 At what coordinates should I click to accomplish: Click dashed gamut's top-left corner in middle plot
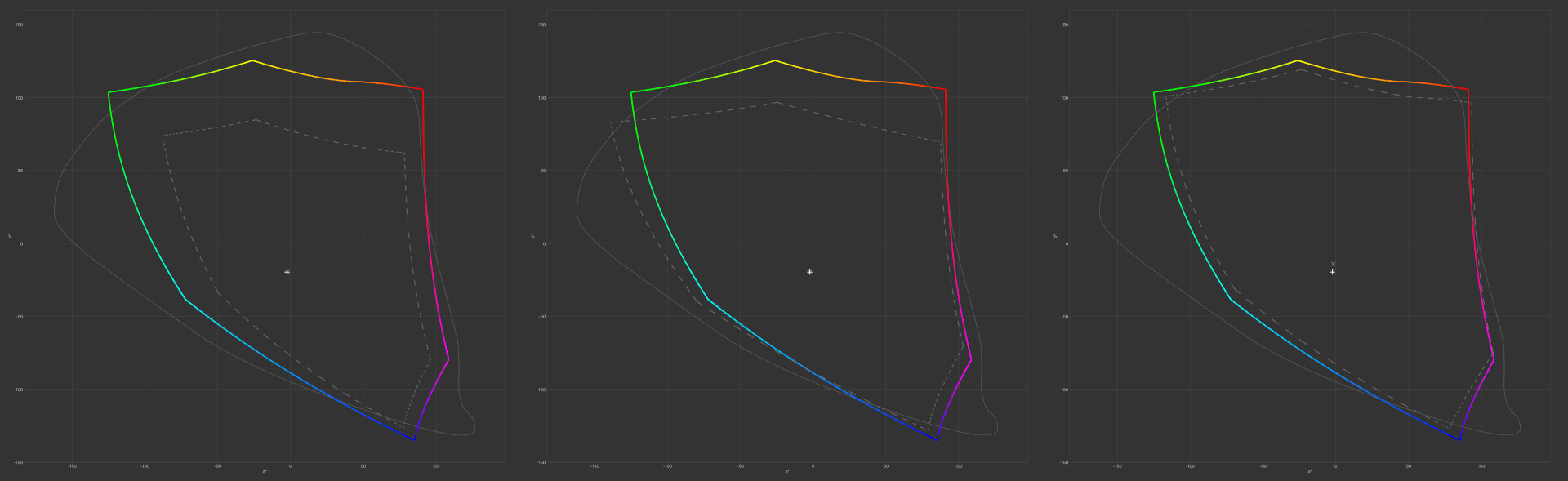[610, 122]
